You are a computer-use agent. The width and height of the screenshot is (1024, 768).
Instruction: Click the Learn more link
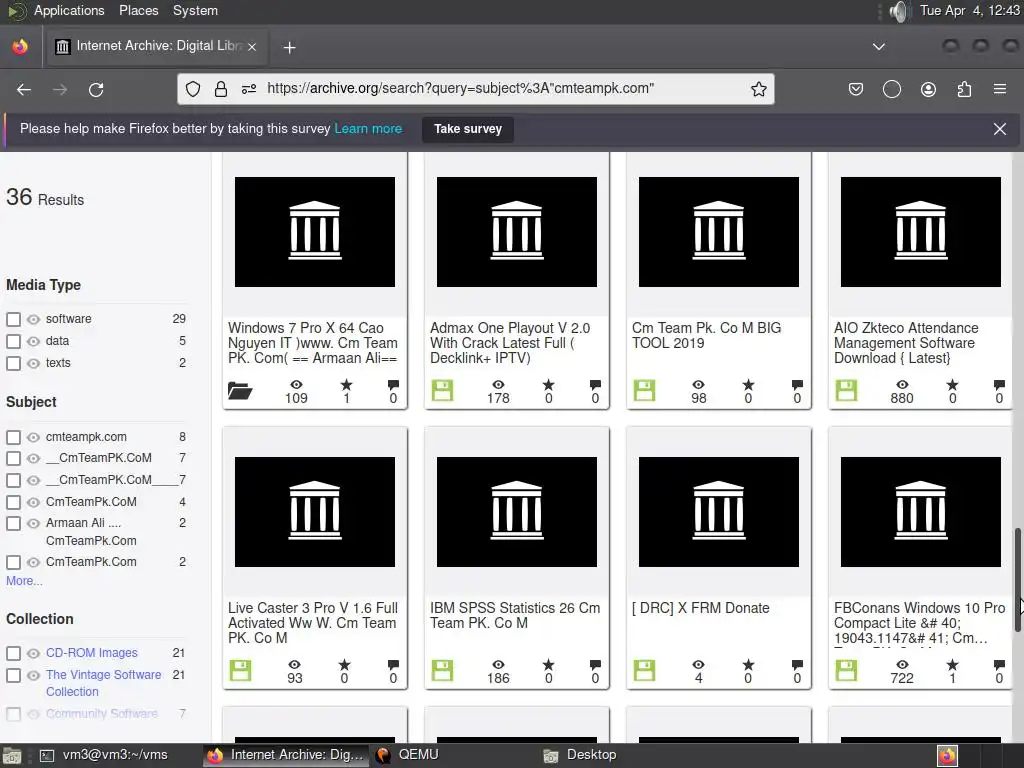point(368,129)
